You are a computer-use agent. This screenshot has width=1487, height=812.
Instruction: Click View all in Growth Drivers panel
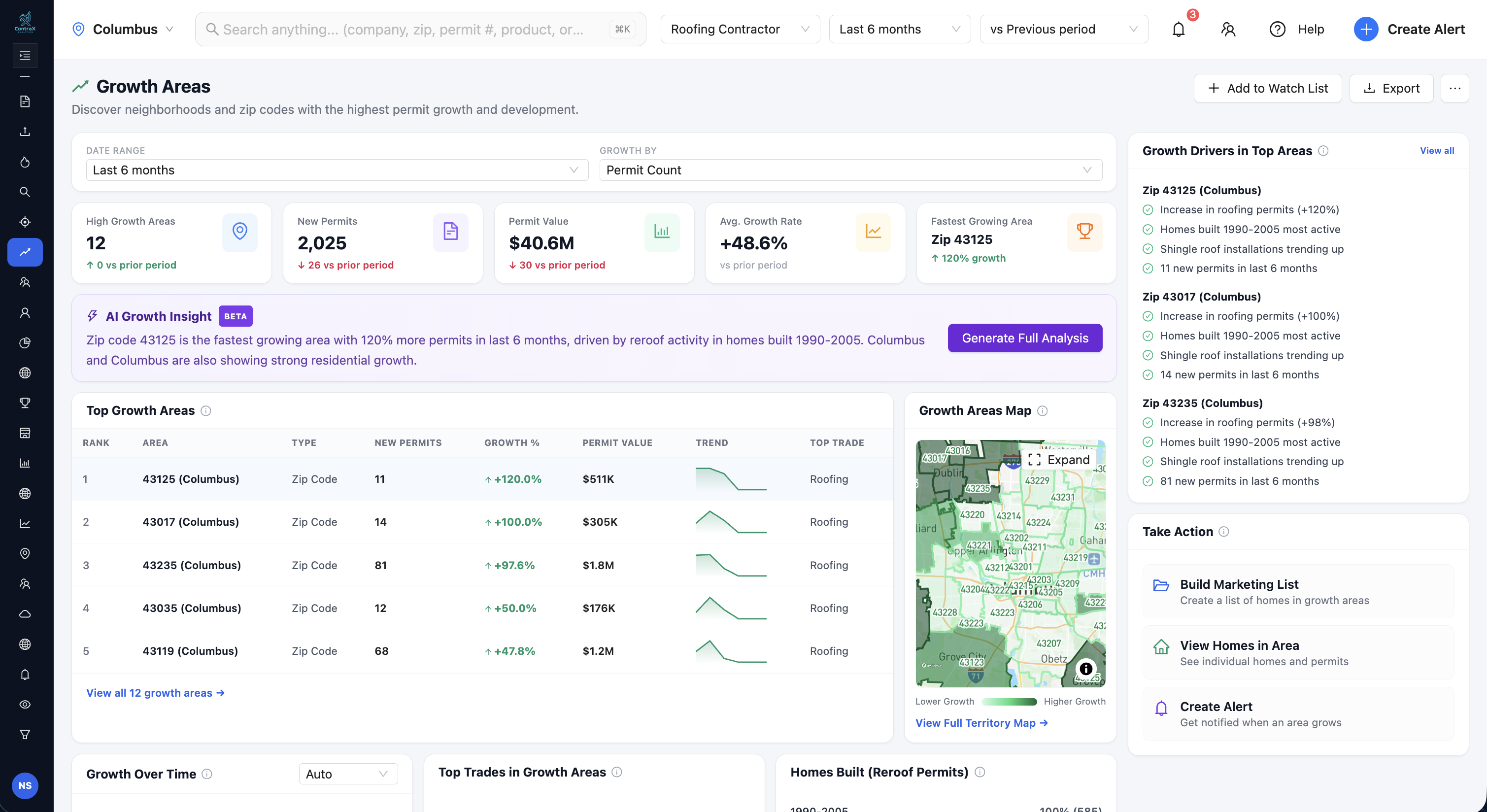point(1437,151)
